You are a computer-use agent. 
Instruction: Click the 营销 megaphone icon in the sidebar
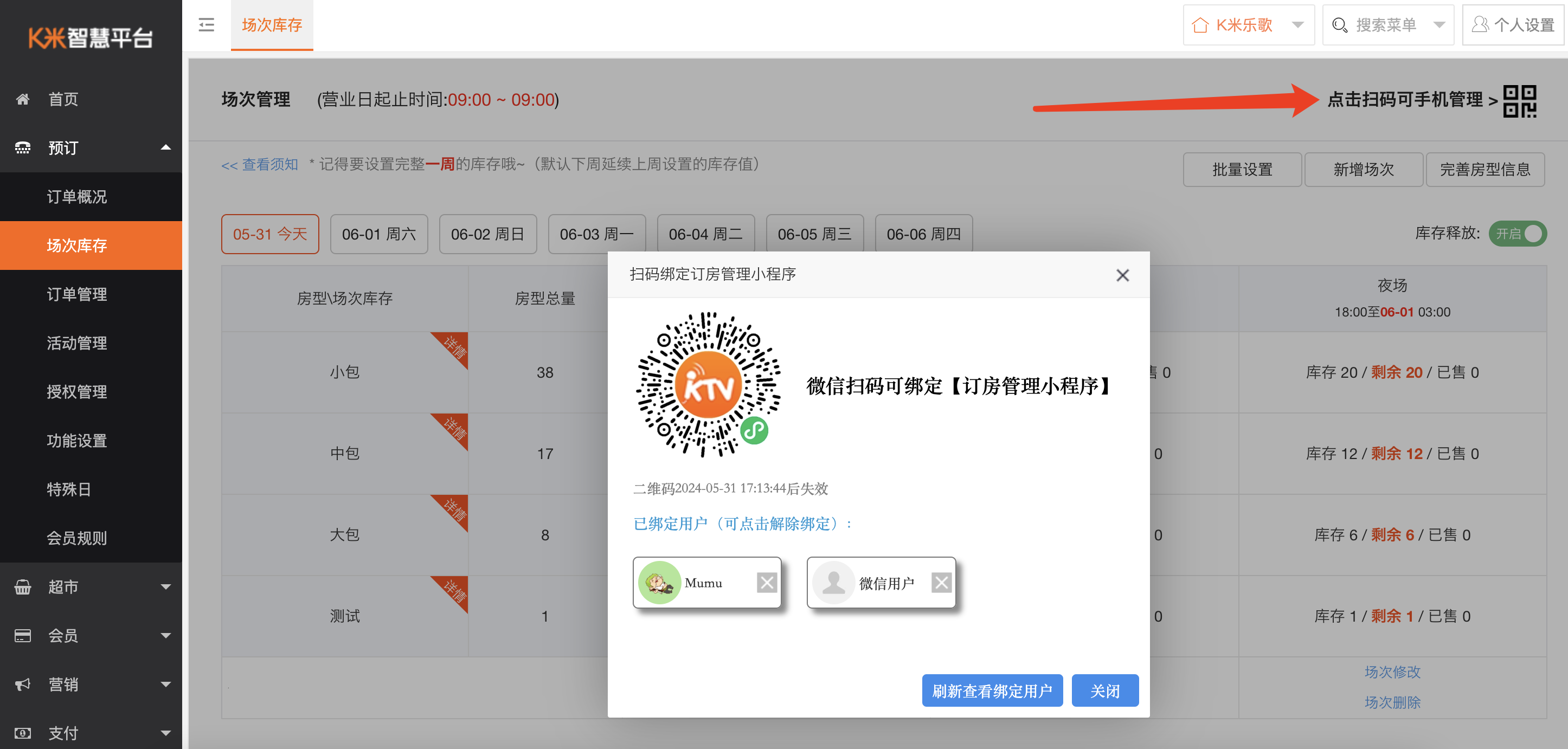(23, 685)
